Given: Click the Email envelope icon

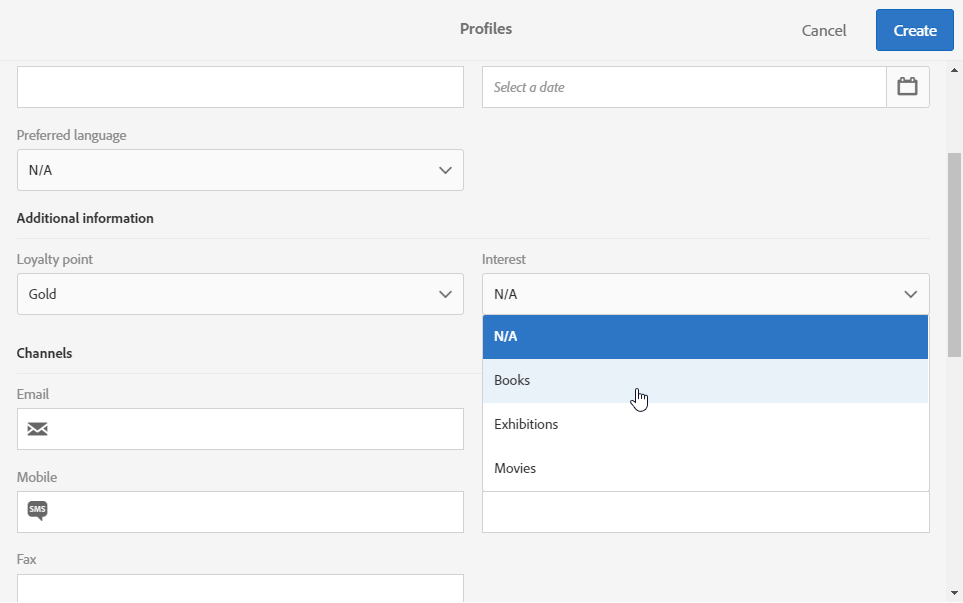Looking at the screenshot, I should click(37, 429).
